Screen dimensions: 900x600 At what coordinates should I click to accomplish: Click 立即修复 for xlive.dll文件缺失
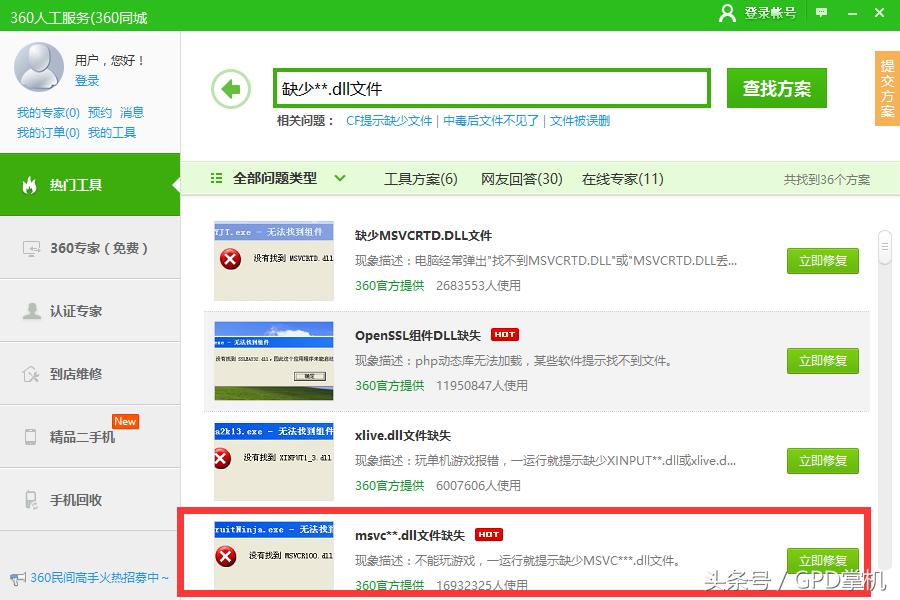[x=823, y=460]
